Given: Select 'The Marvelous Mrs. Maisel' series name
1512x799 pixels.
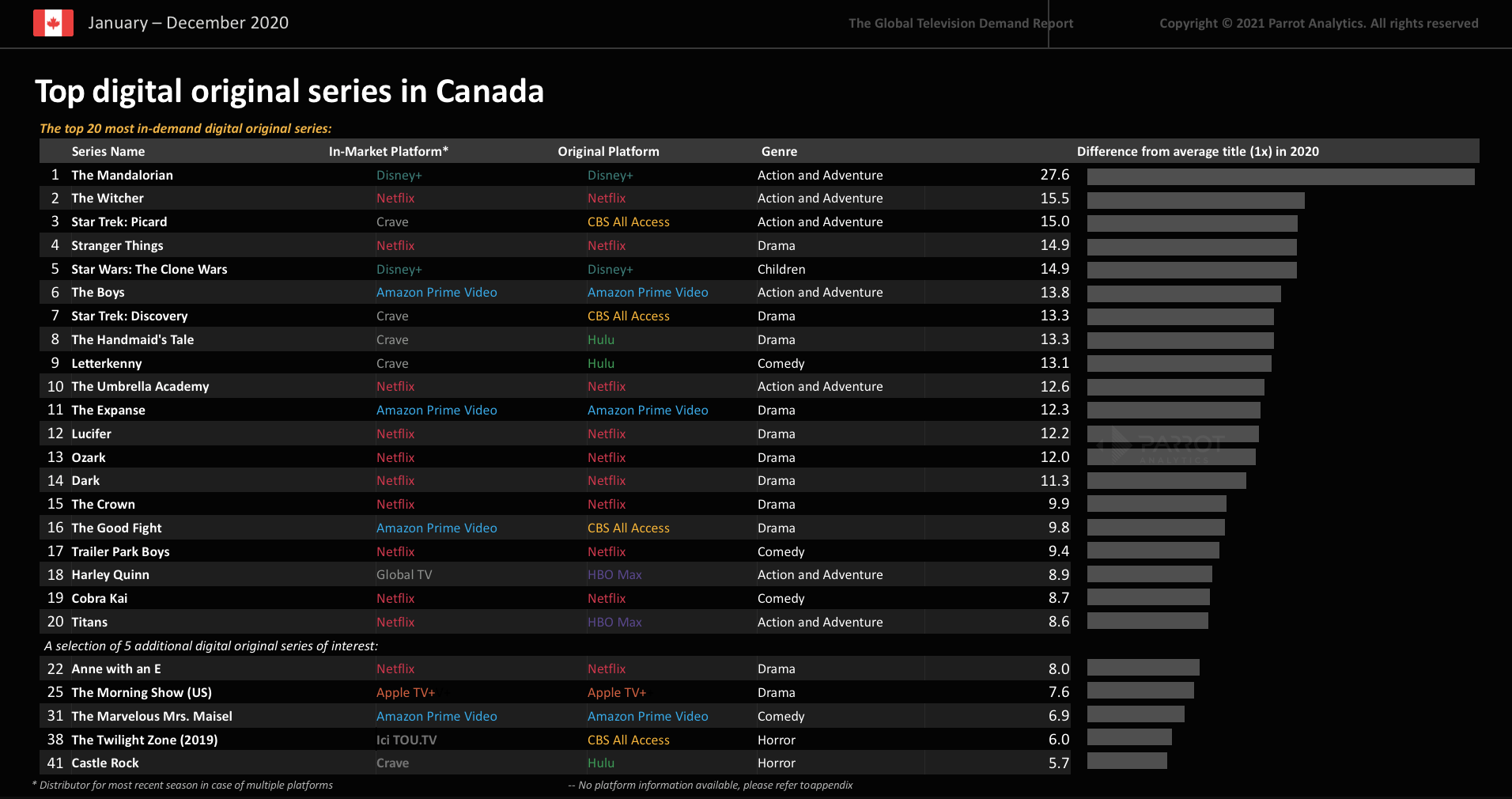Looking at the screenshot, I should tap(152, 716).
